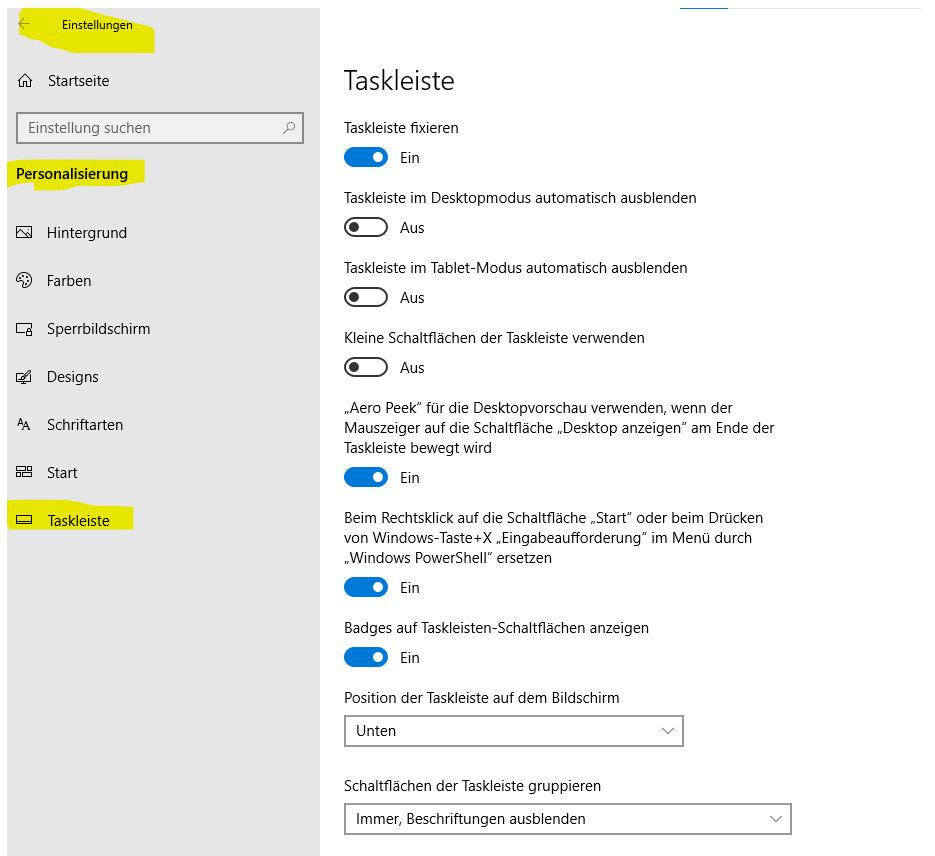Click the Hintergrund picture icon
The image size is (935, 856).
pyautogui.click(x=24, y=232)
